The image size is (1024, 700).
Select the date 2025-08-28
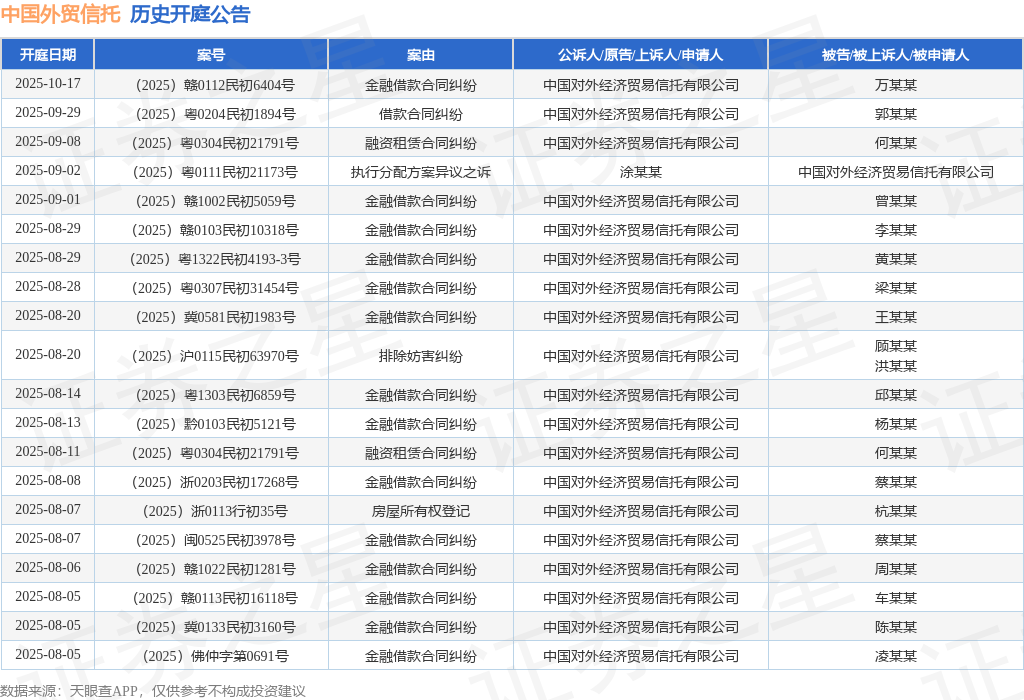pyautogui.click(x=48, y=286)
